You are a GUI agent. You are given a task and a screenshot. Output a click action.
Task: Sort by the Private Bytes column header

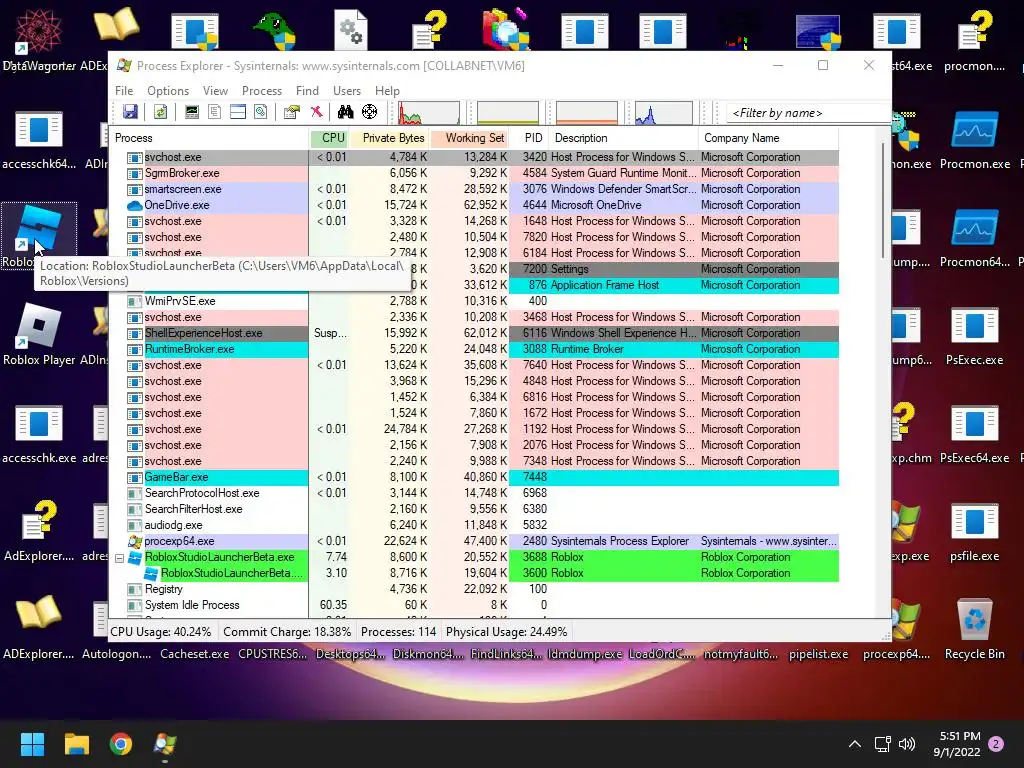click(x=389, y=138)
